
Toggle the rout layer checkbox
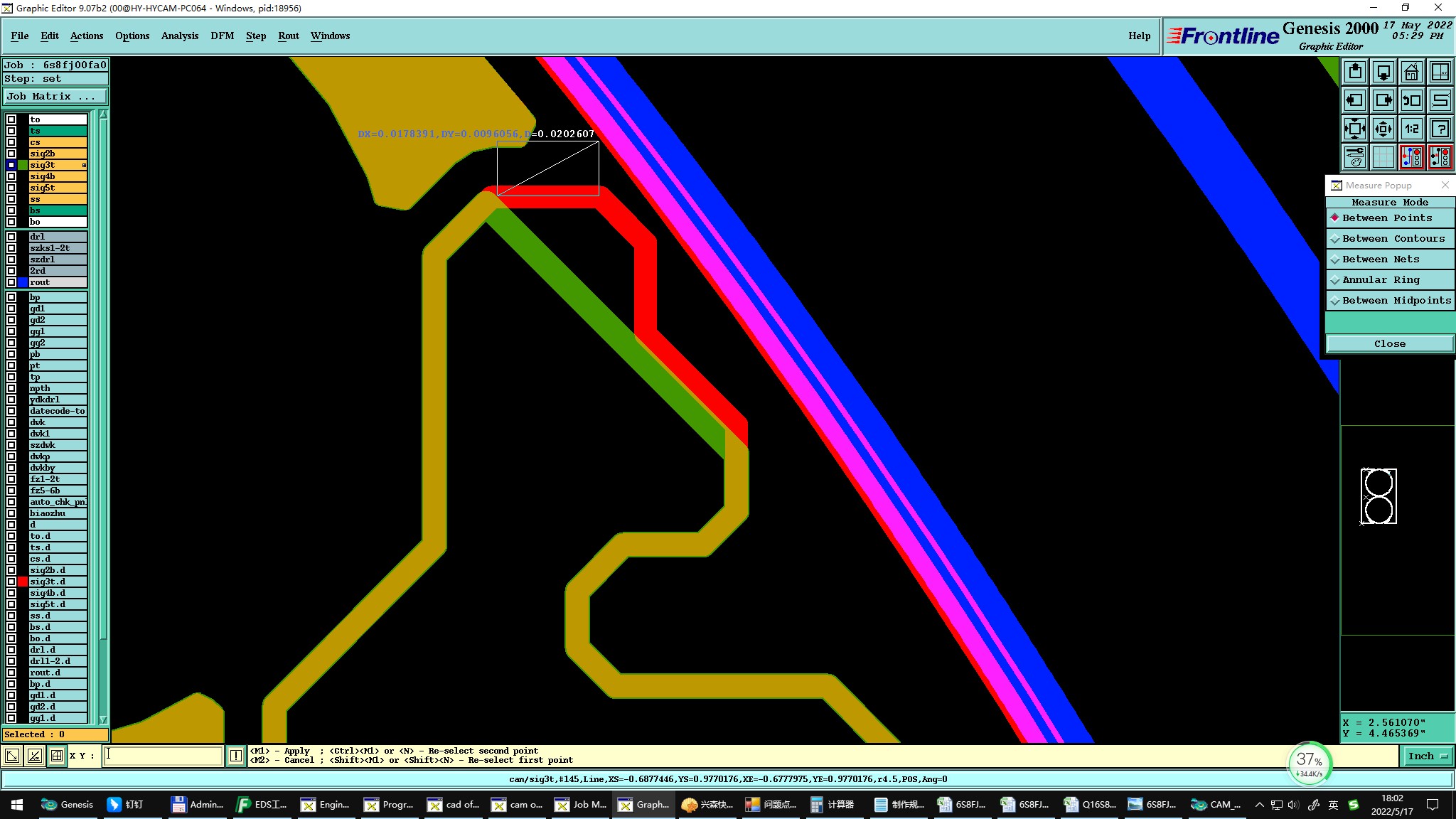[11, 282]
